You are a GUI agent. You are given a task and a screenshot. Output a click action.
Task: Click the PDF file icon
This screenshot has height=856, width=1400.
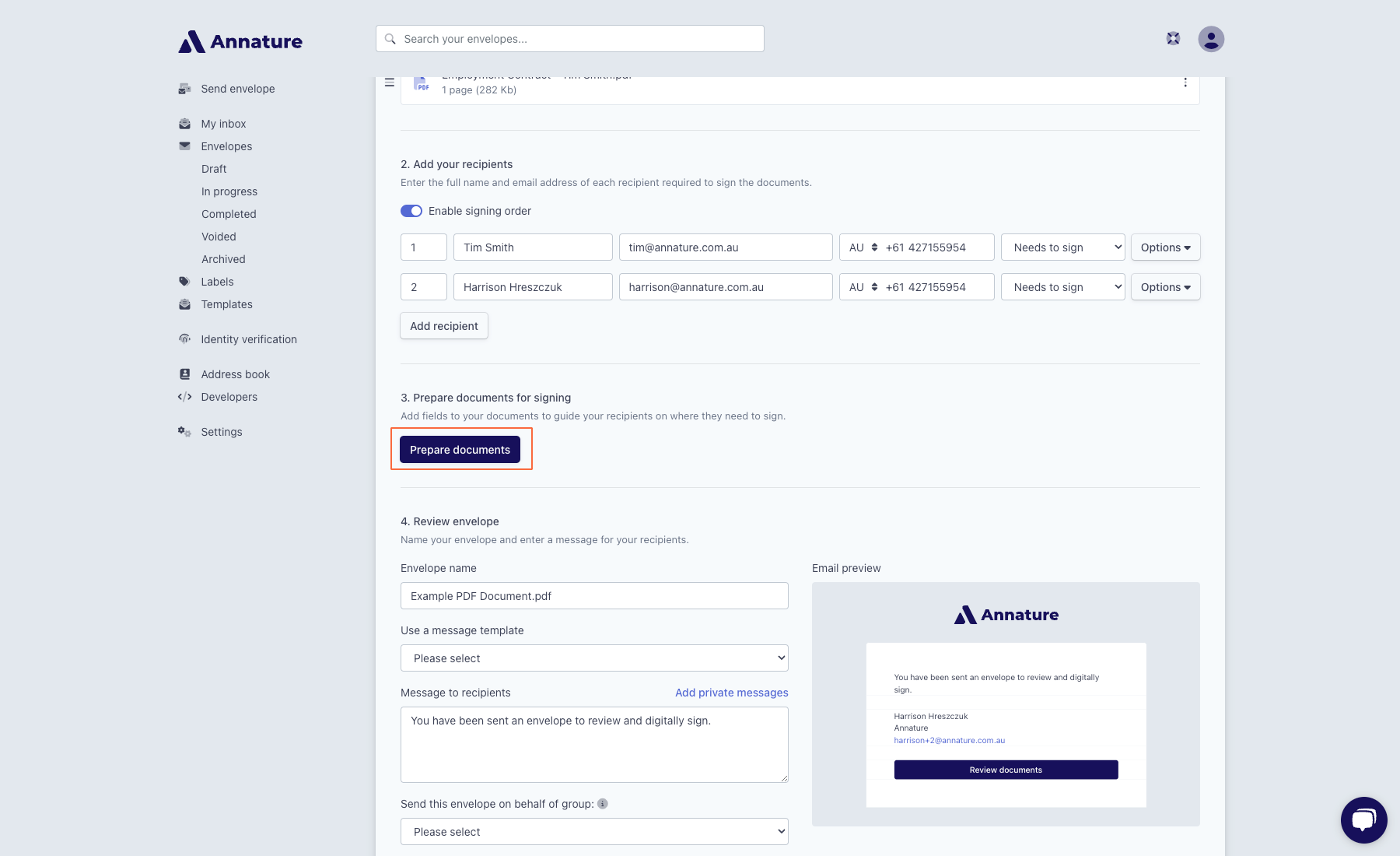(x=421, y=83)
